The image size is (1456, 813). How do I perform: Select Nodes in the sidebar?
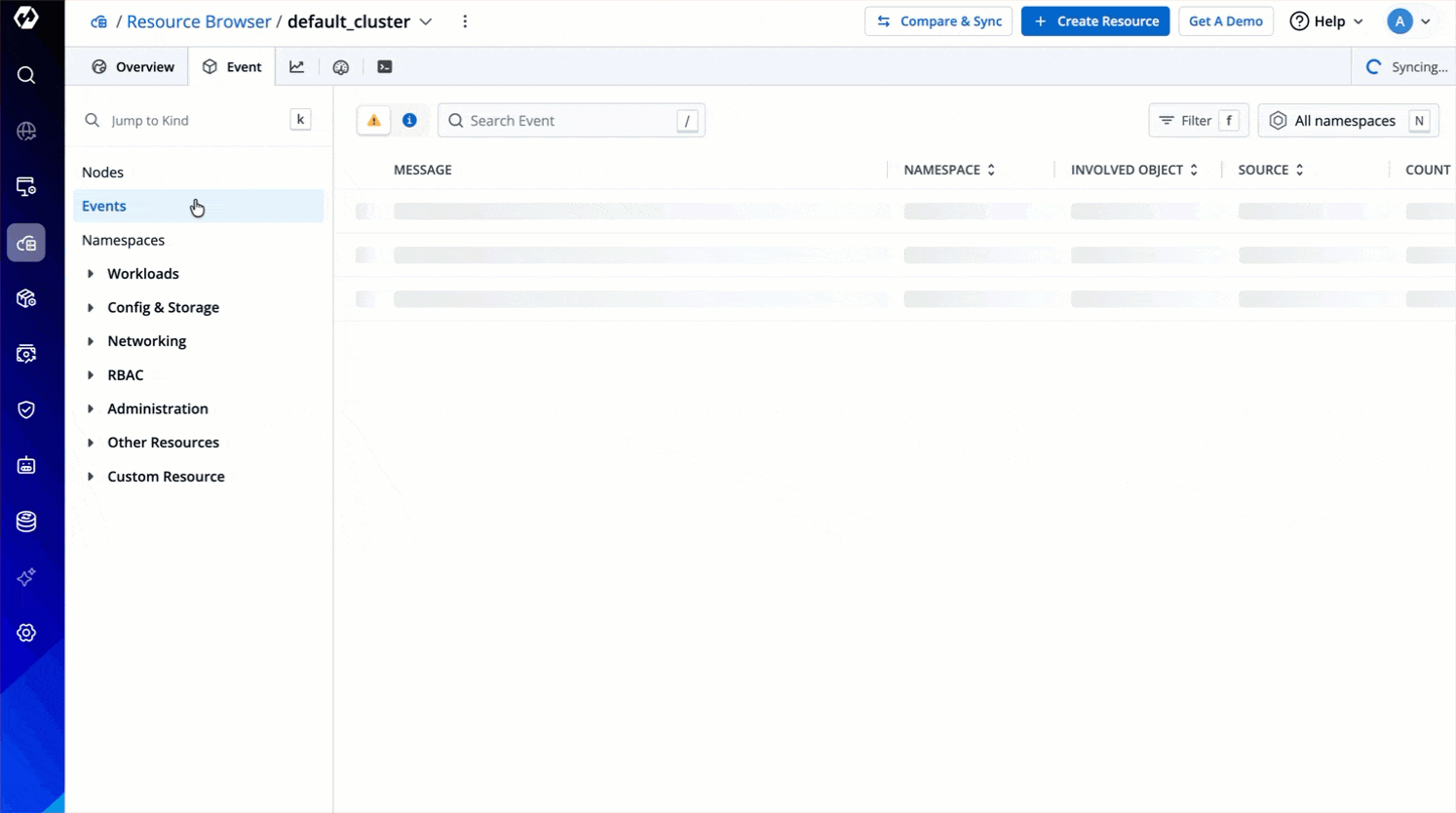(x=102, y=173)
